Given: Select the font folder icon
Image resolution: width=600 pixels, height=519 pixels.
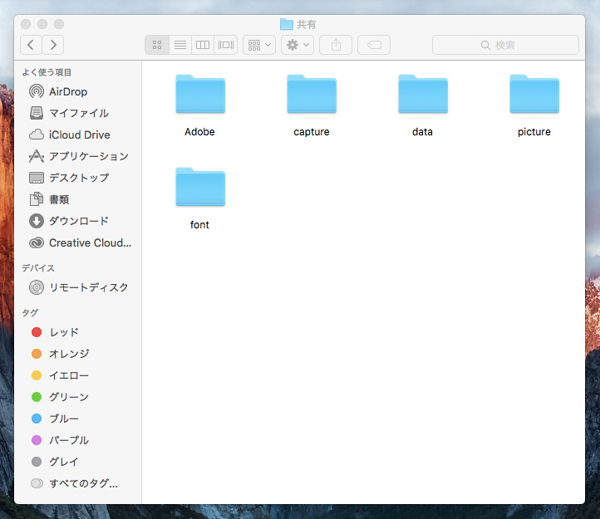Looking at the screenshot, I should click(200, 187).
